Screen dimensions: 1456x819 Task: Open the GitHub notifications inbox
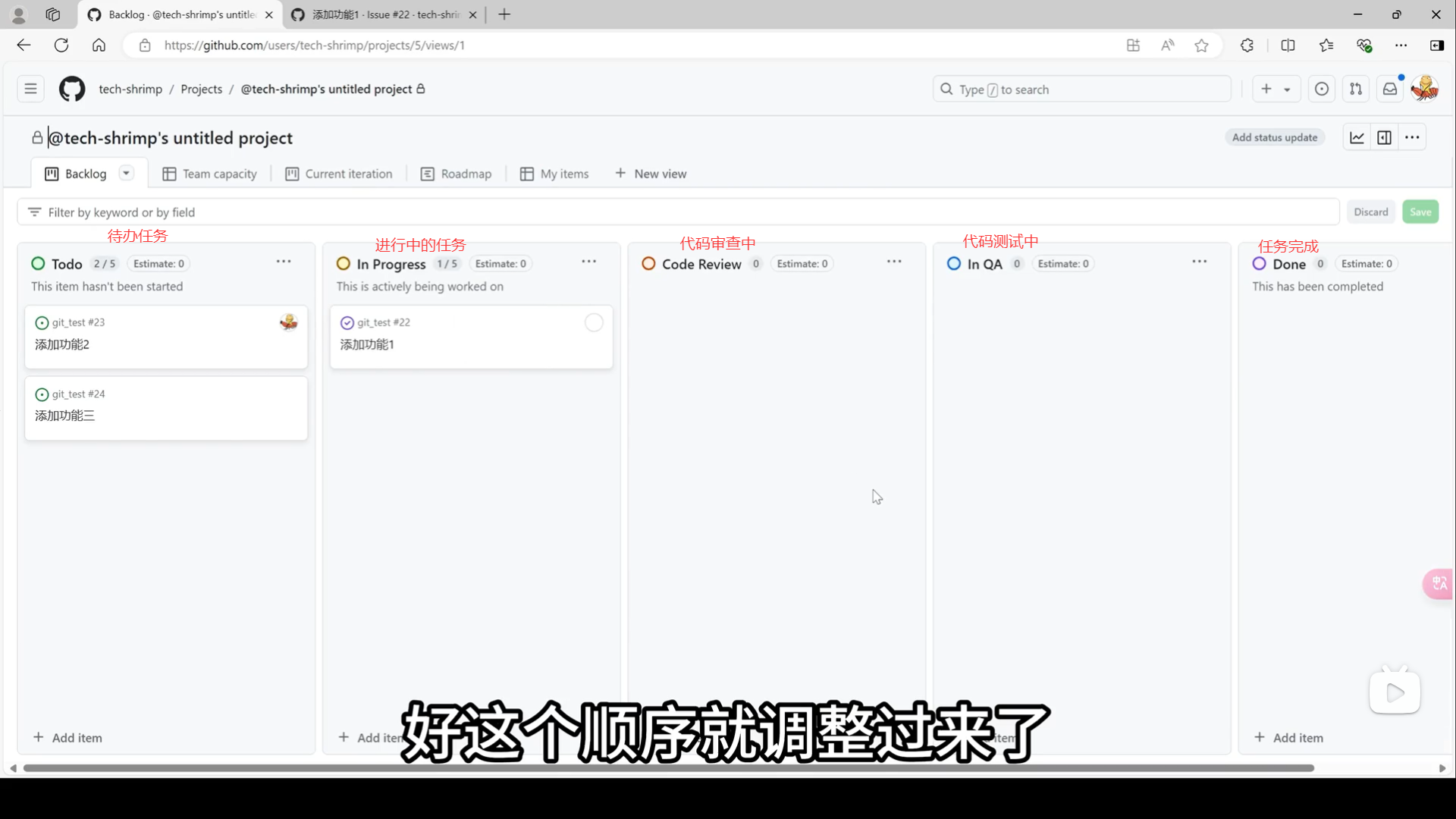point(1389,89)
